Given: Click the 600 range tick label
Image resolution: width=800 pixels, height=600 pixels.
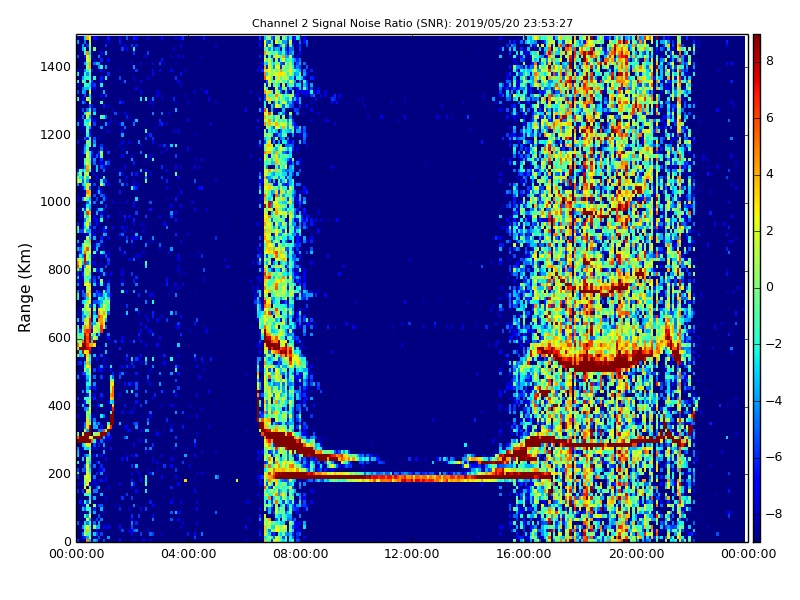Looking at the screenshot, I should pos(59,338).
